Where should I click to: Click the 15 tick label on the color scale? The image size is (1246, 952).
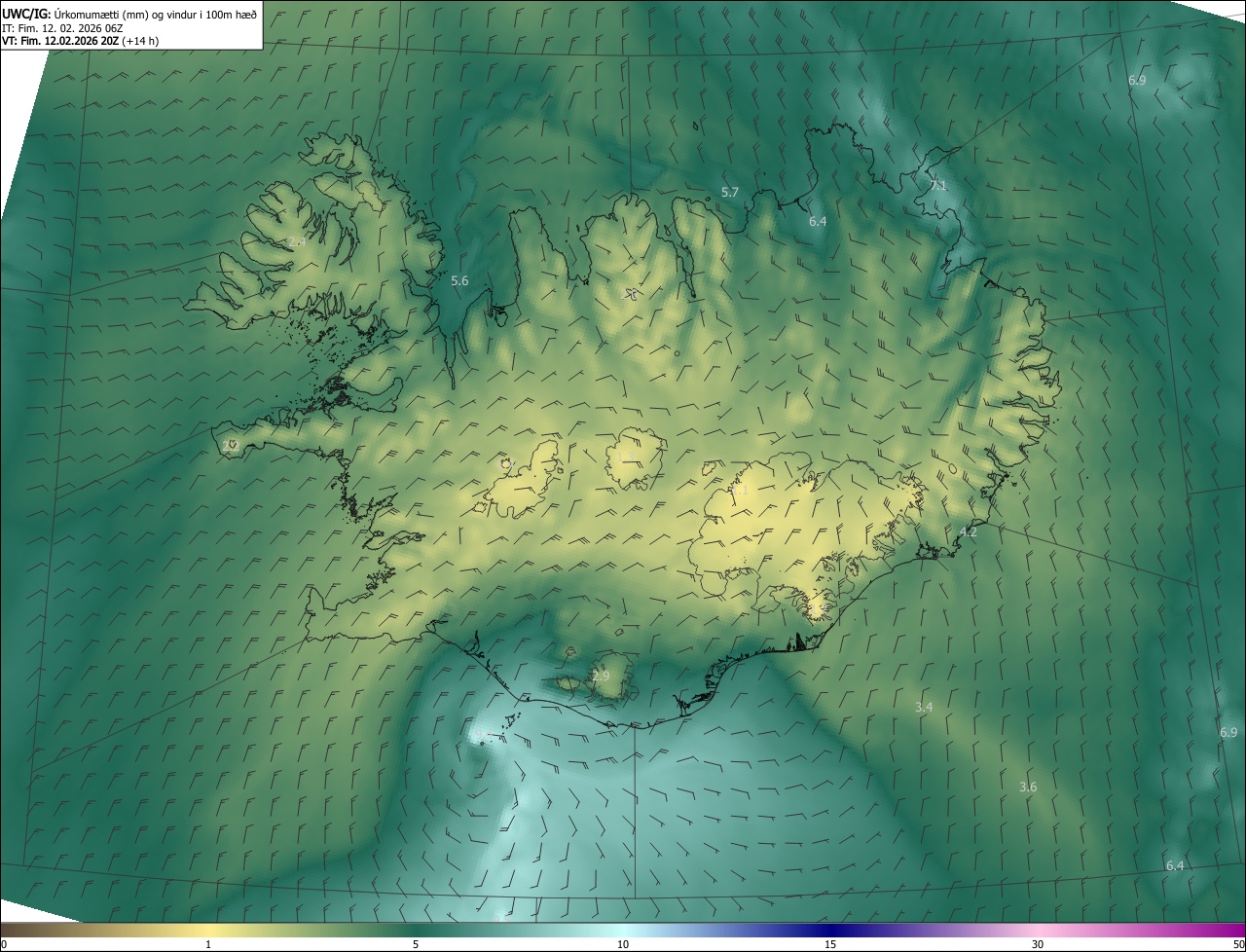click(830, 944)
